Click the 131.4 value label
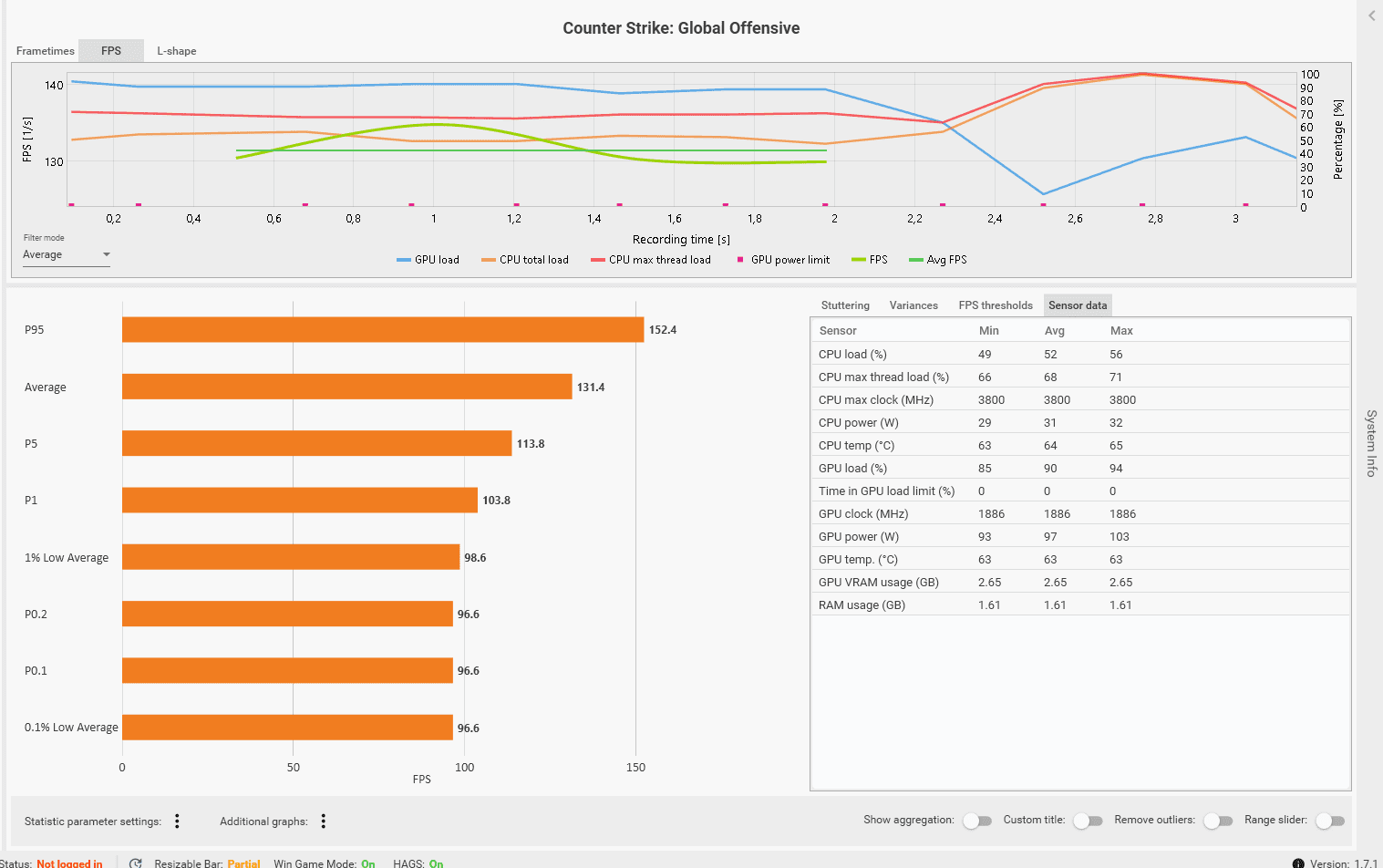Viewport: 1383px width, 868px height. pos(591,387)
